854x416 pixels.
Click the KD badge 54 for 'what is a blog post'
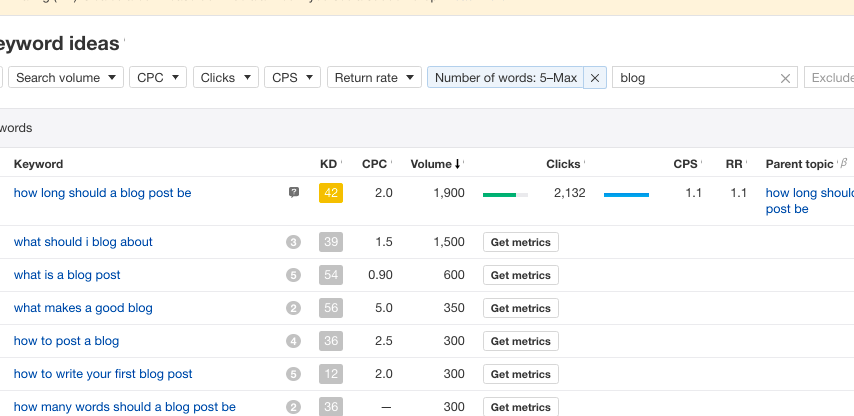(331, 275)
